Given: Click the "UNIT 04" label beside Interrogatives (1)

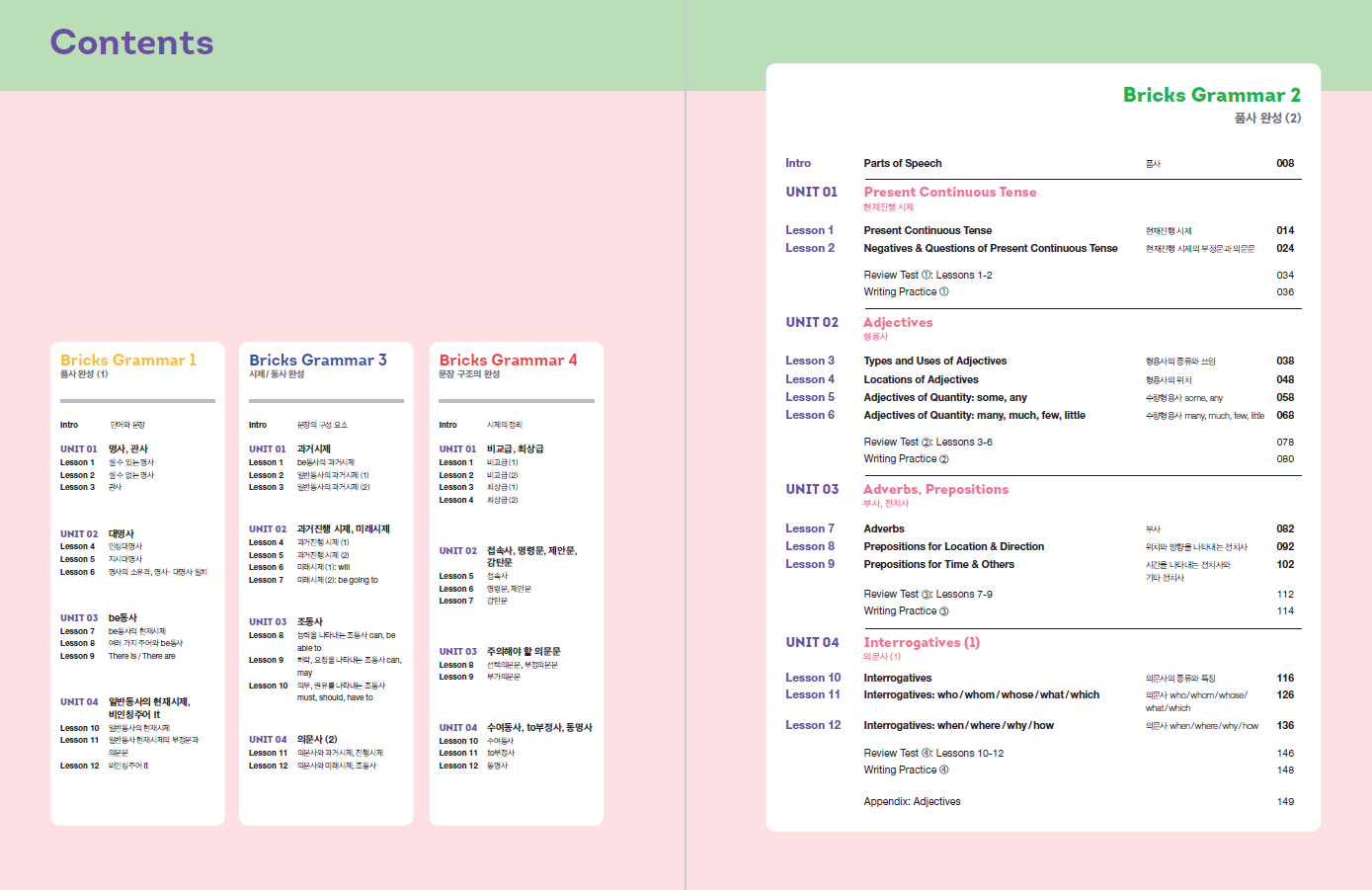Looking at the screenshot, I should coord(812,642).
